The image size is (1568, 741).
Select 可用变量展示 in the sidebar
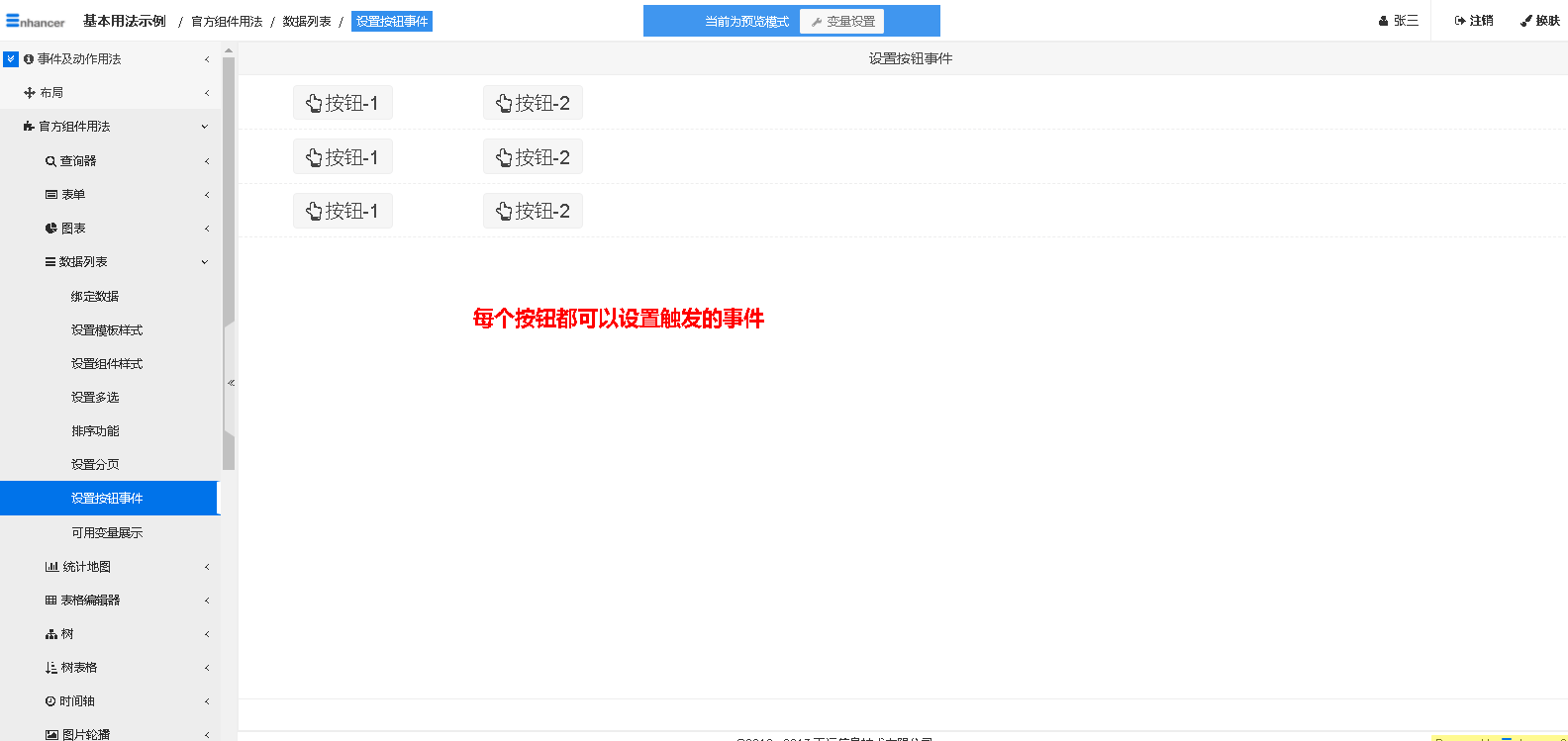tap(107, 533)
